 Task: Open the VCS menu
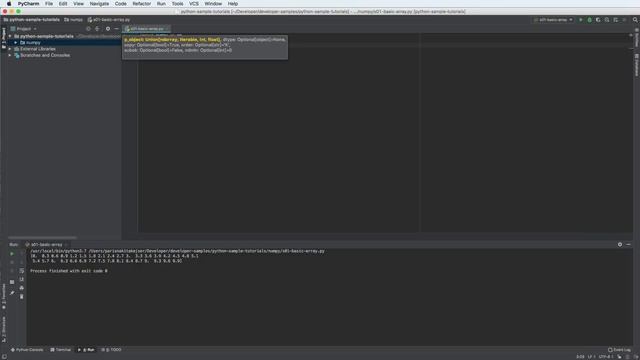pos(194,4)
